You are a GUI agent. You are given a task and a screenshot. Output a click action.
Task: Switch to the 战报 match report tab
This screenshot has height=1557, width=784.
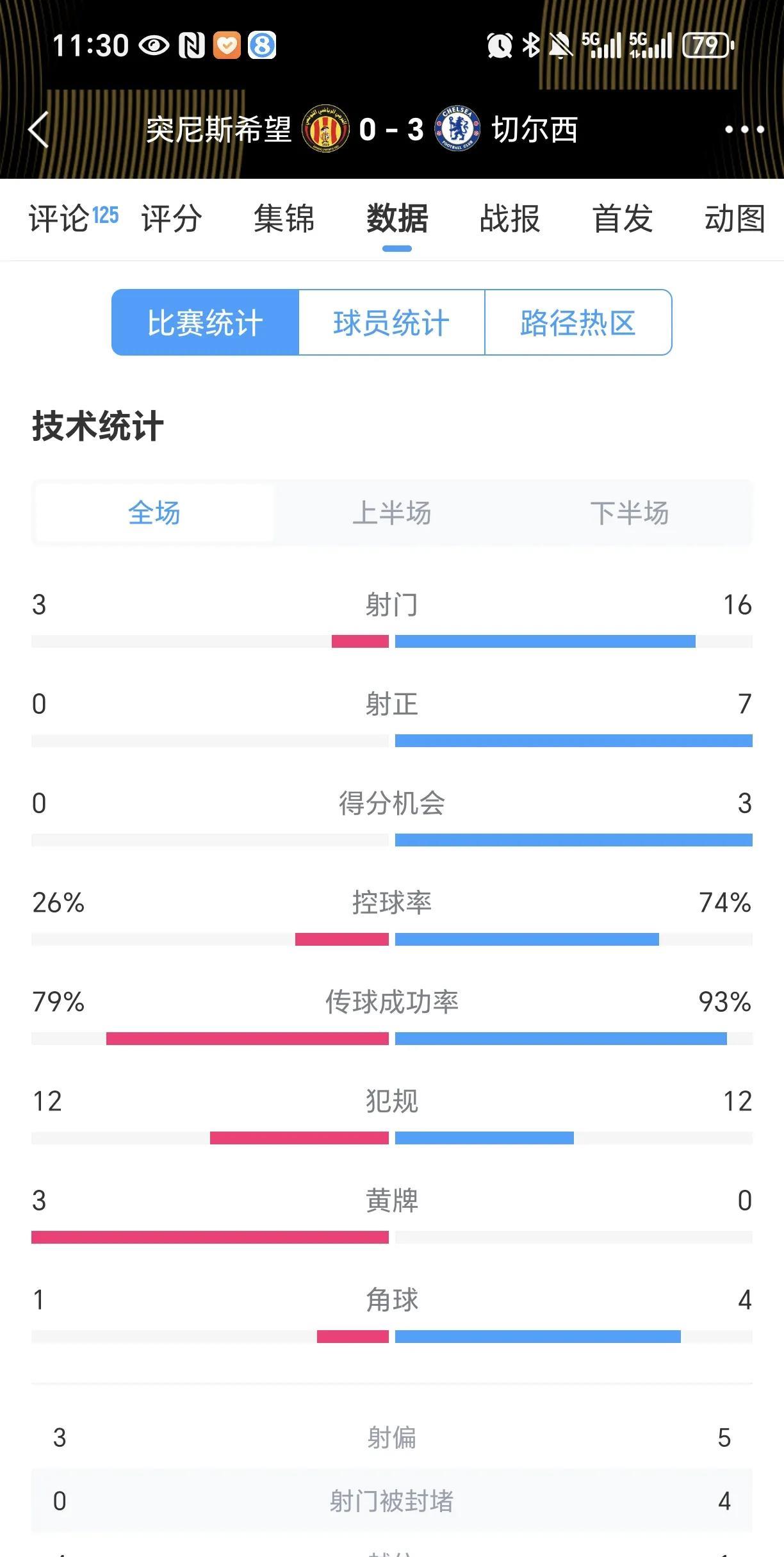510,218
